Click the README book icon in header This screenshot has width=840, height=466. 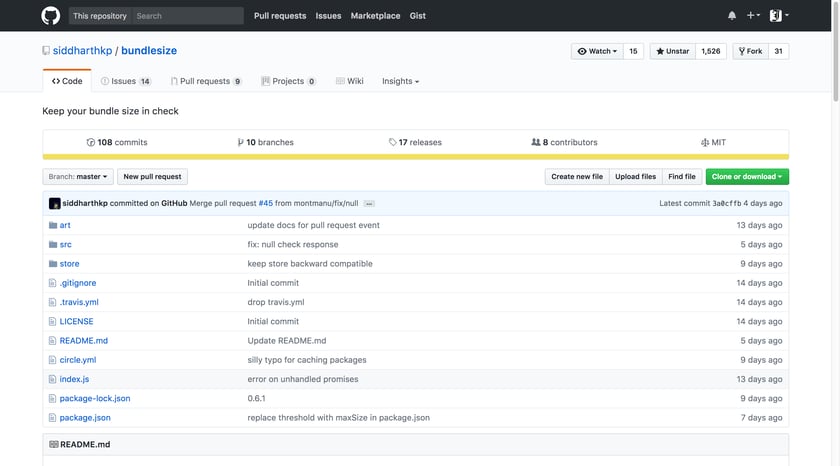pyautogui.click(x=54, y=445)
